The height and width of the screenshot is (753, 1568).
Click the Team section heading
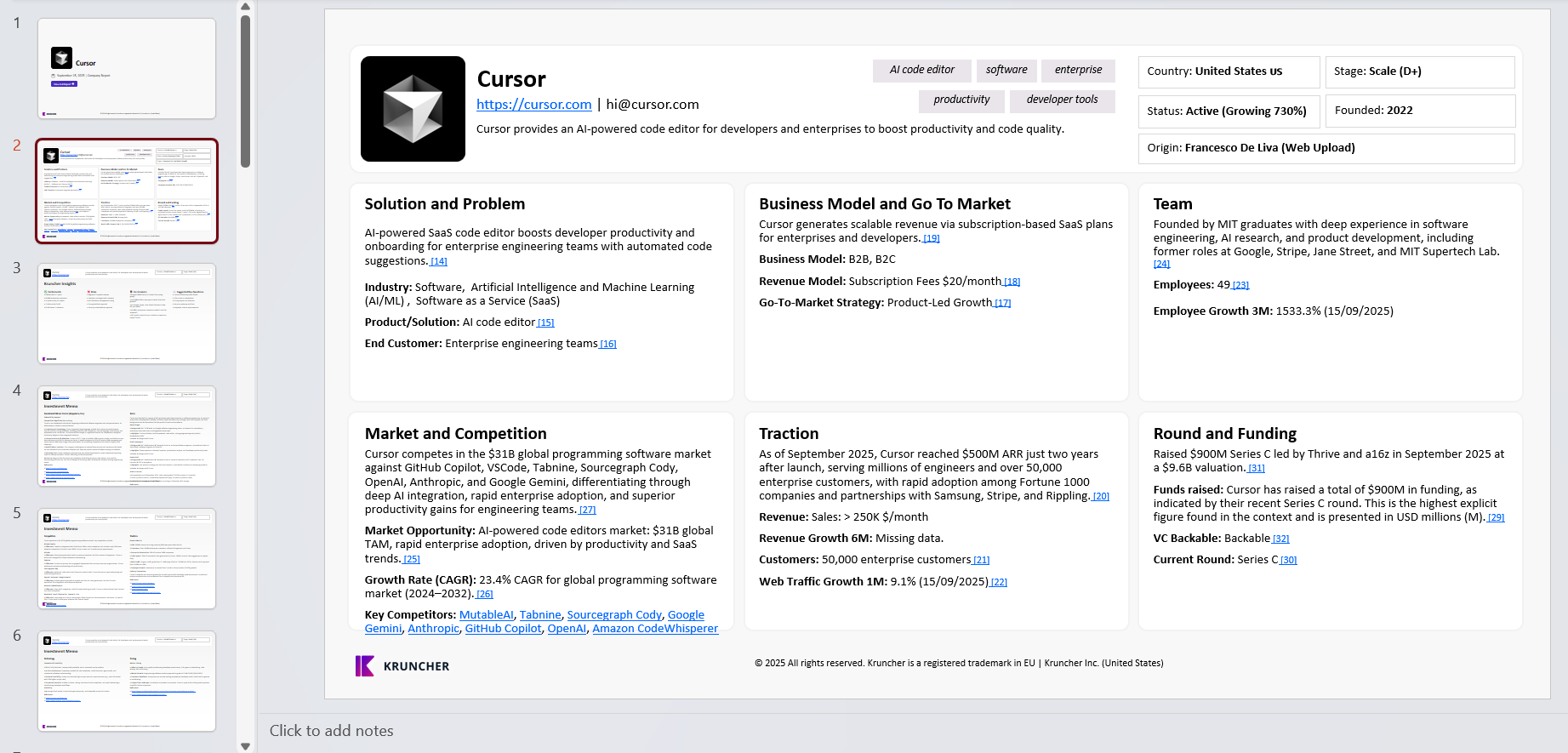tap(1173, 204)
